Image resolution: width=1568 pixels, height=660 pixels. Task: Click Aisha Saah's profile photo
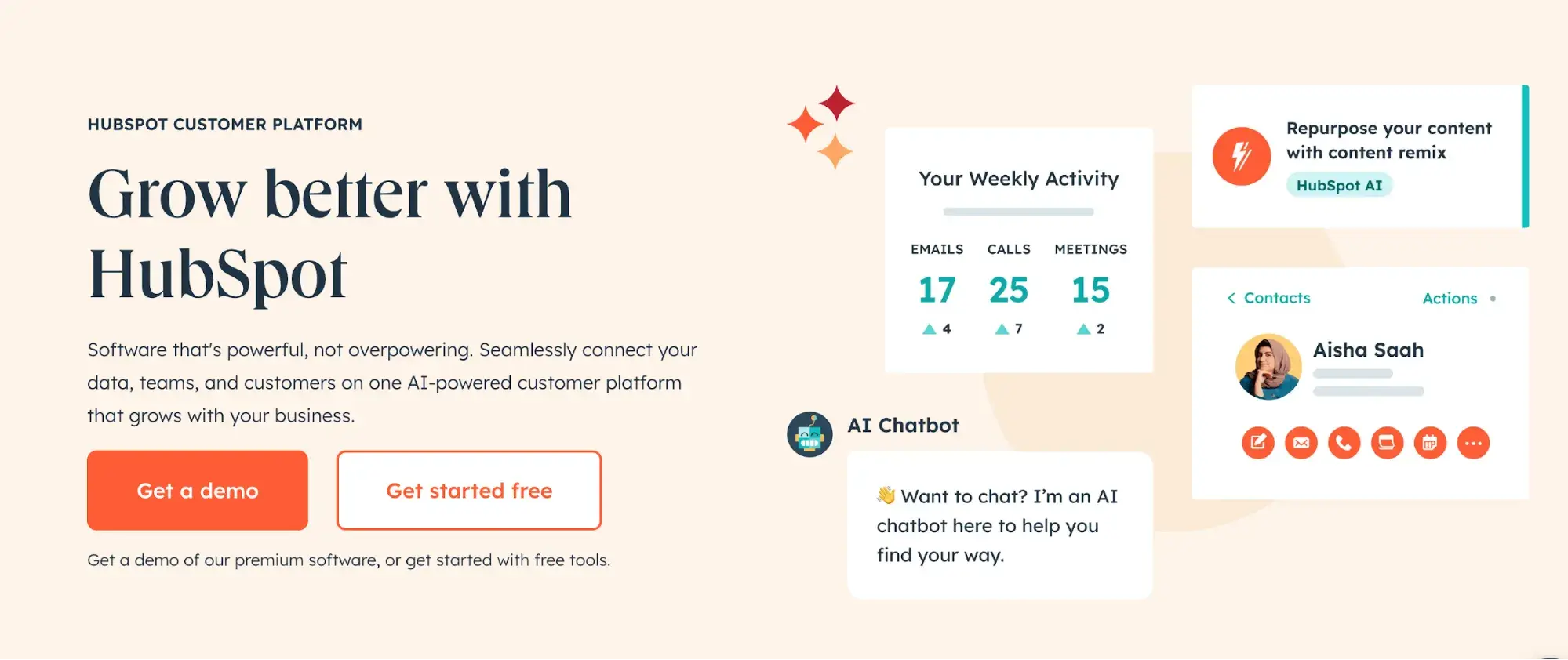[1268, 367]
